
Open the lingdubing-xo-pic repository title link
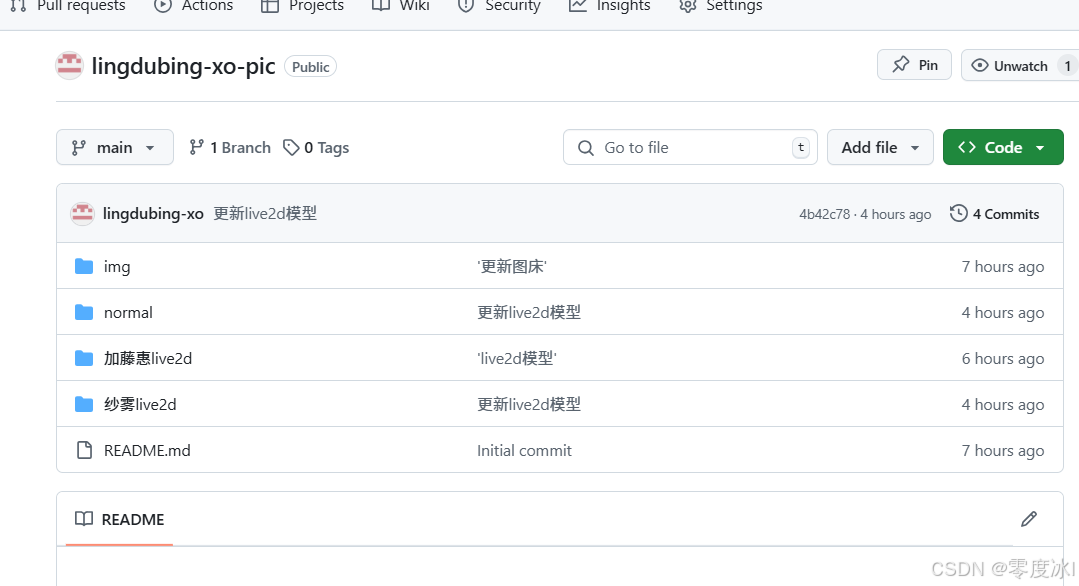pos(183,66)
